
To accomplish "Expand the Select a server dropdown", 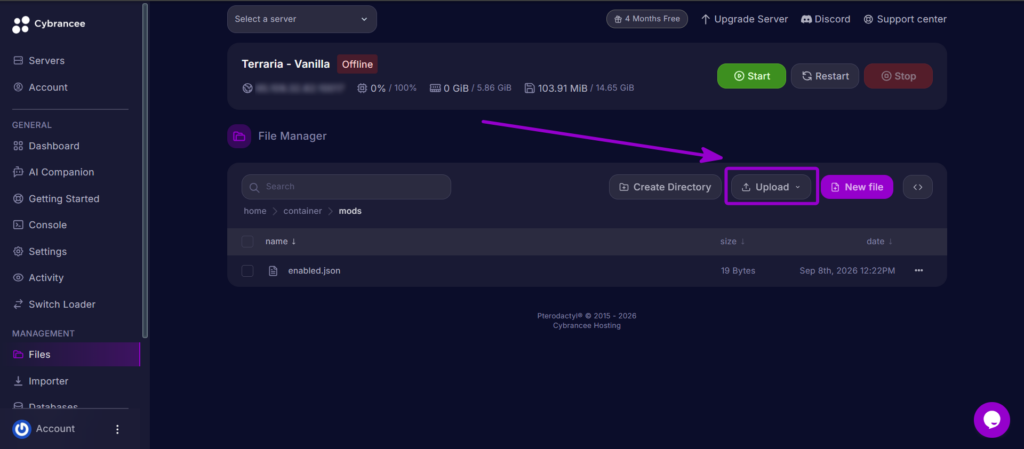I will 302,19.
